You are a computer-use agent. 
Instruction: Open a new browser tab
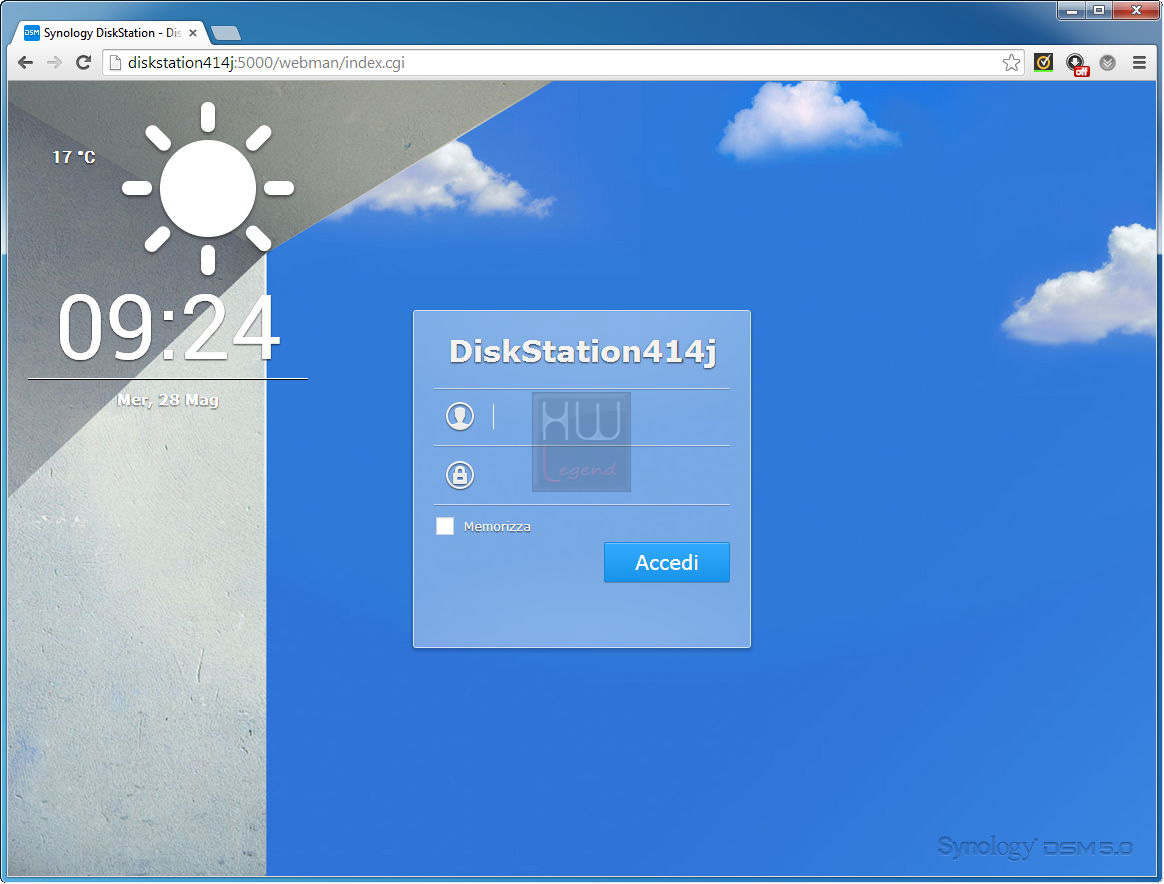point(226,33)
